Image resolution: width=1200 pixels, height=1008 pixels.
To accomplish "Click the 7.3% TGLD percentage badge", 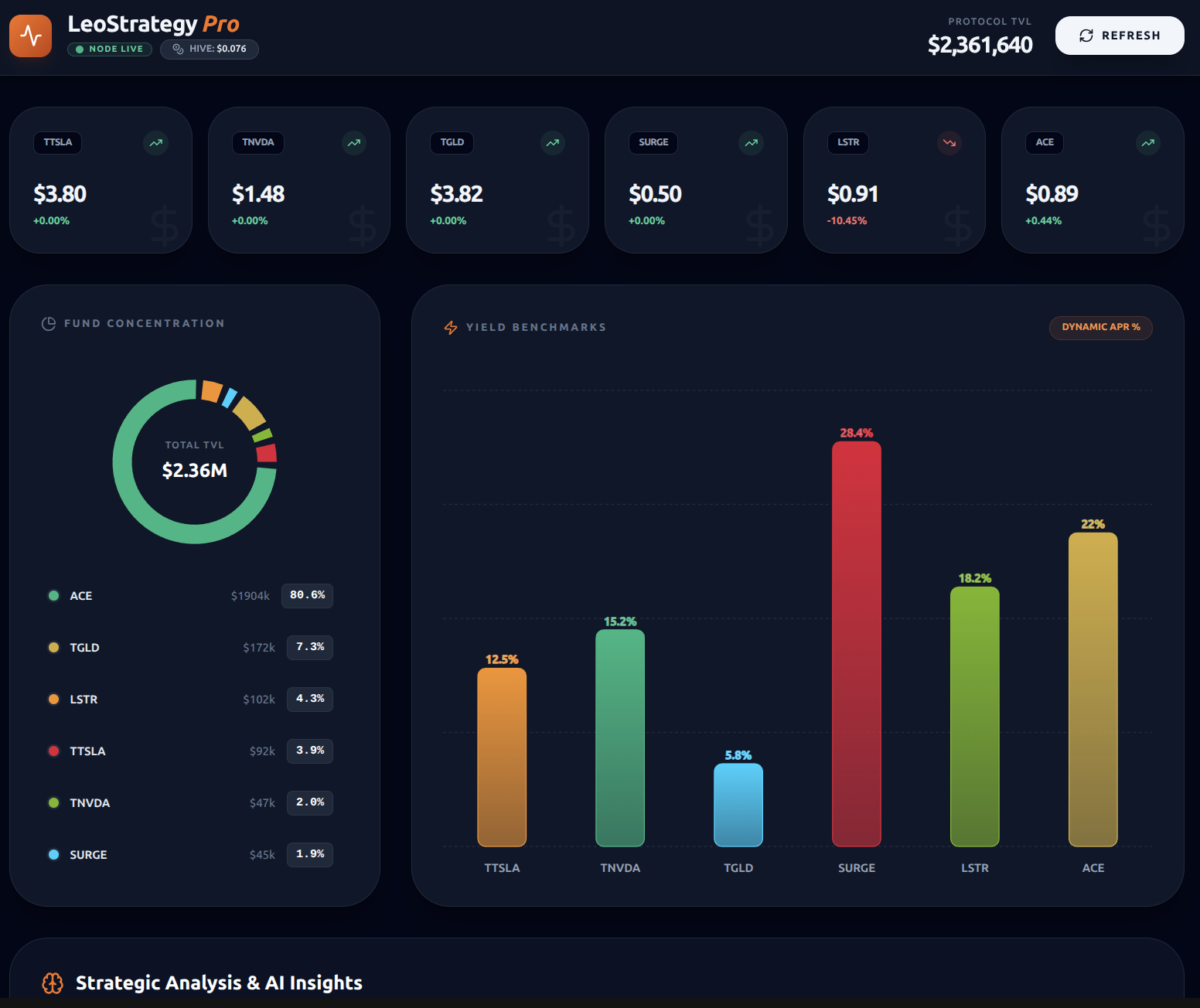I will tap(310, 647).
